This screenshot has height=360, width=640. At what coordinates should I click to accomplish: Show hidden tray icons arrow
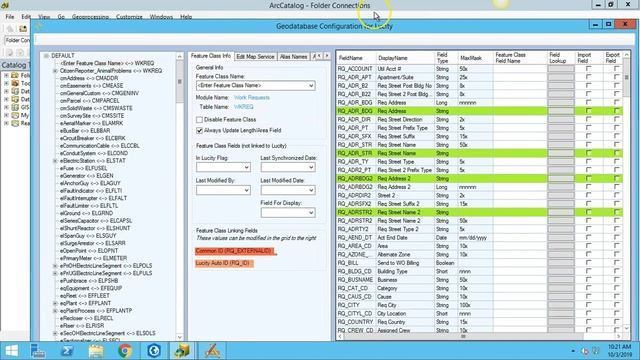(573, 351)
